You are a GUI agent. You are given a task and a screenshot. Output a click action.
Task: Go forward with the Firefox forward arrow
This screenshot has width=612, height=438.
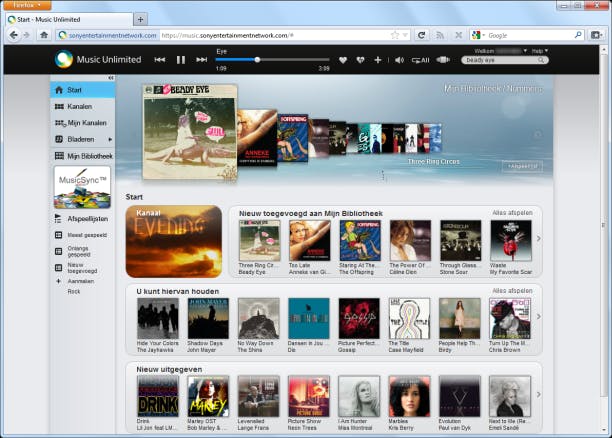point(27,35)
